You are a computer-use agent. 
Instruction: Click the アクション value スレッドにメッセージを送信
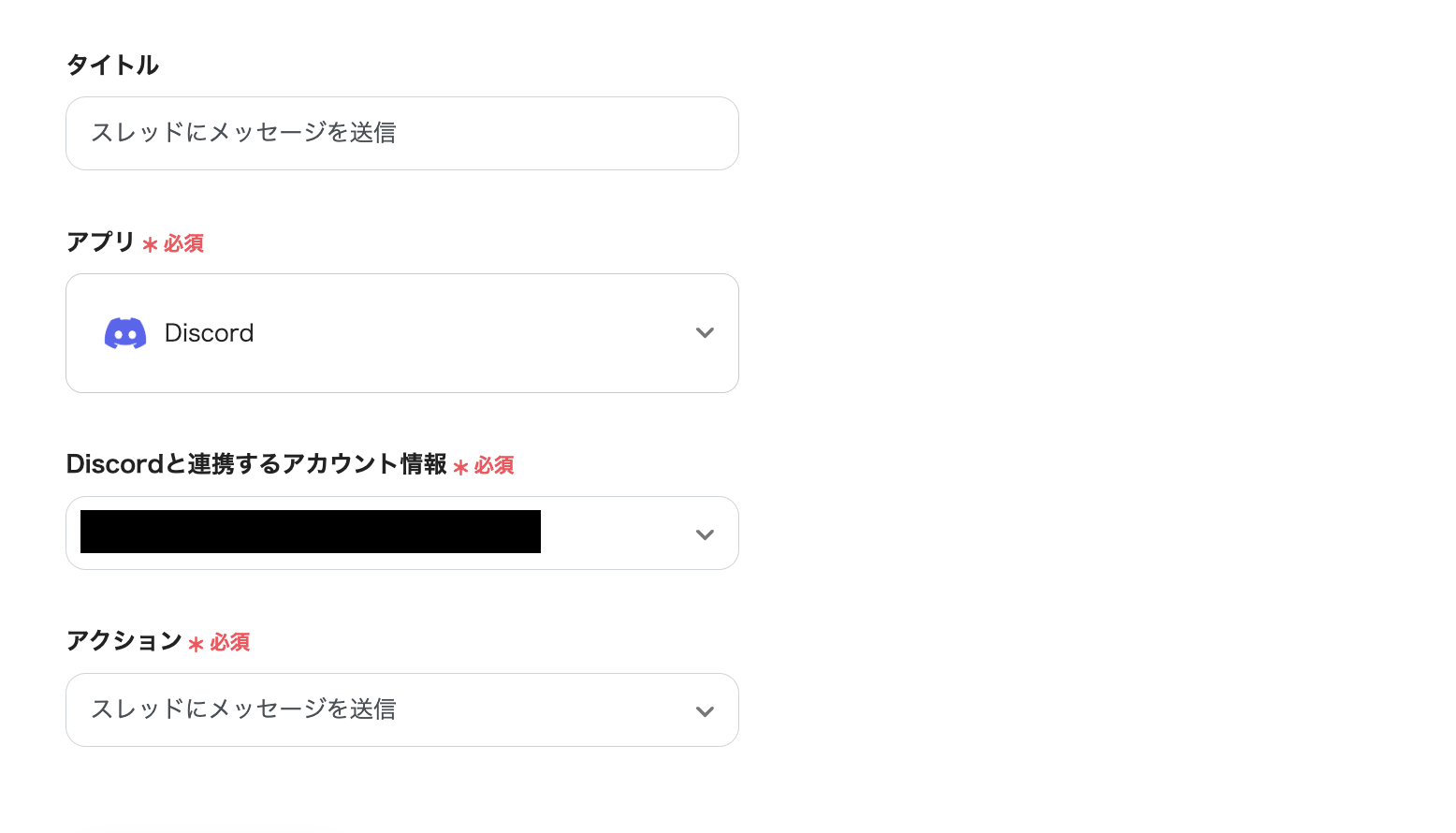pos(243,709)
